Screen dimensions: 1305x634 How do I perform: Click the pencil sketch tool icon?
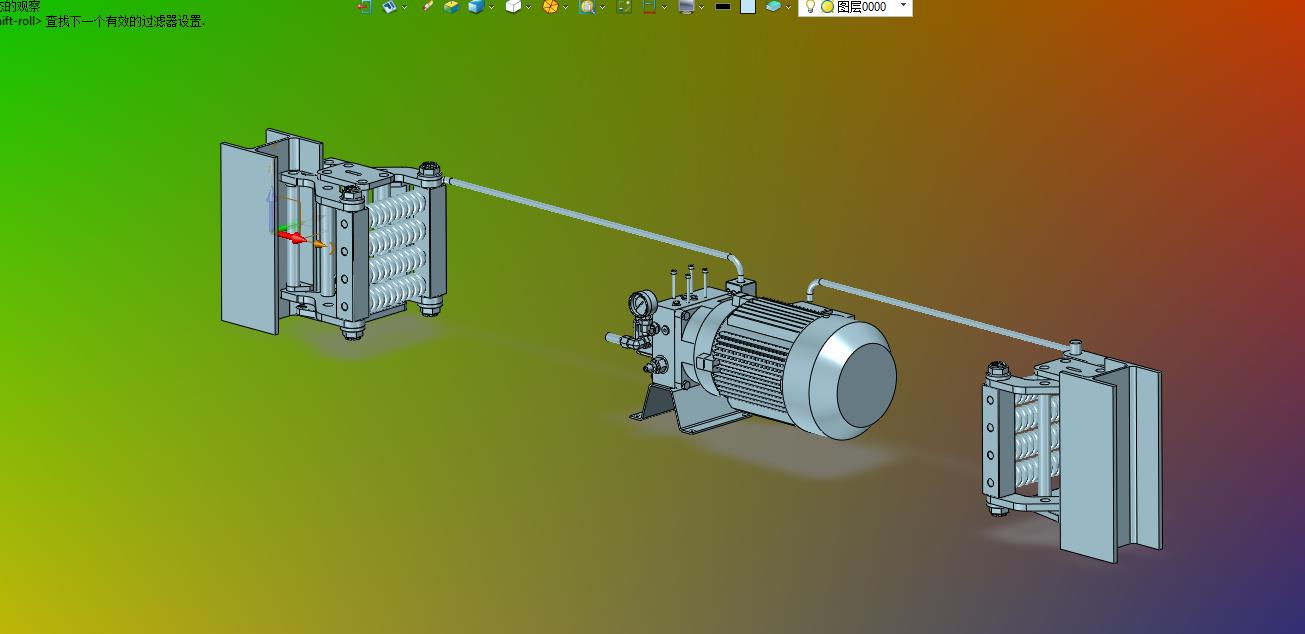(428, 6)
